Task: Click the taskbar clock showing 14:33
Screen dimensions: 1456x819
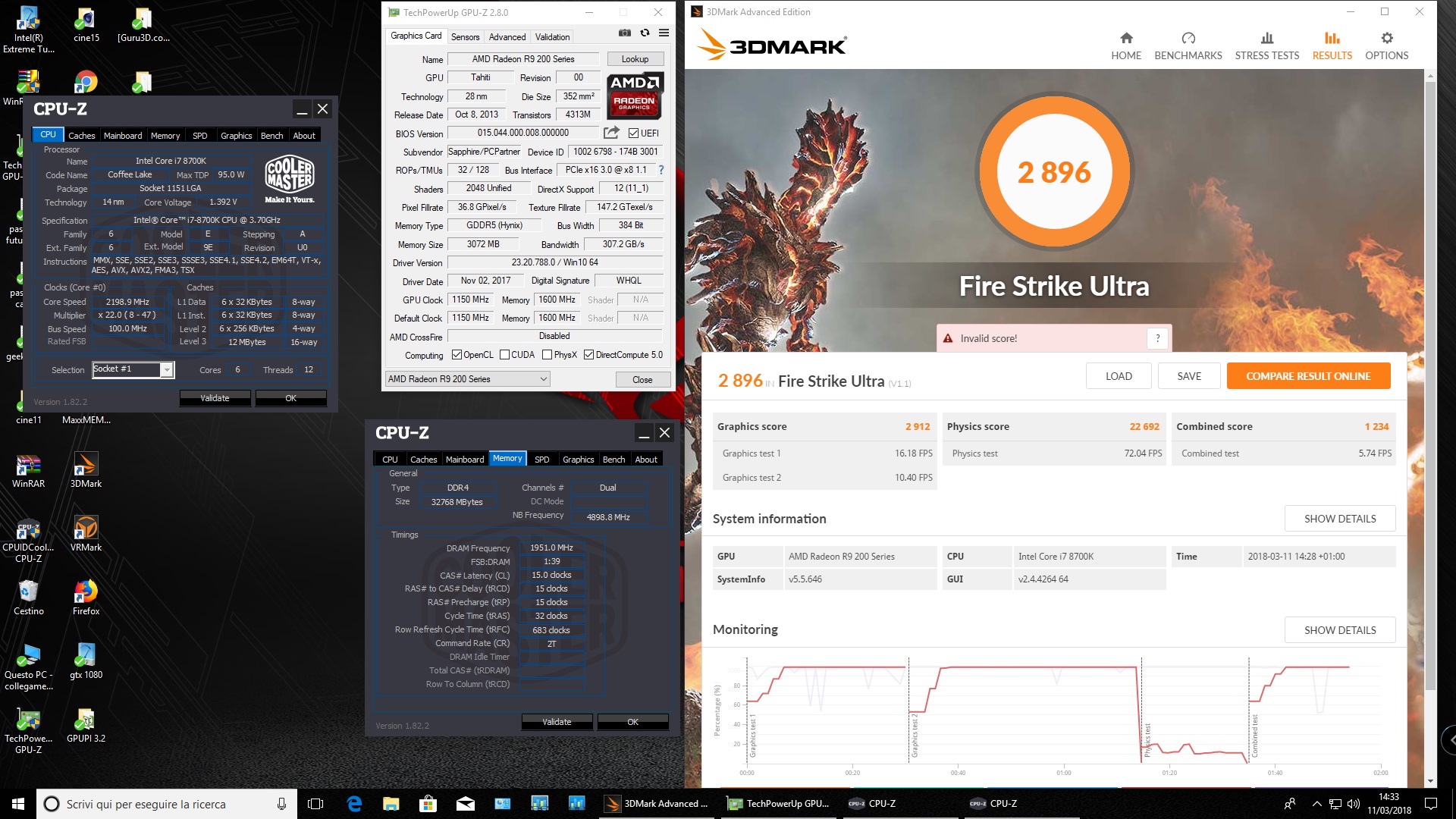Action: (1389, 804)
